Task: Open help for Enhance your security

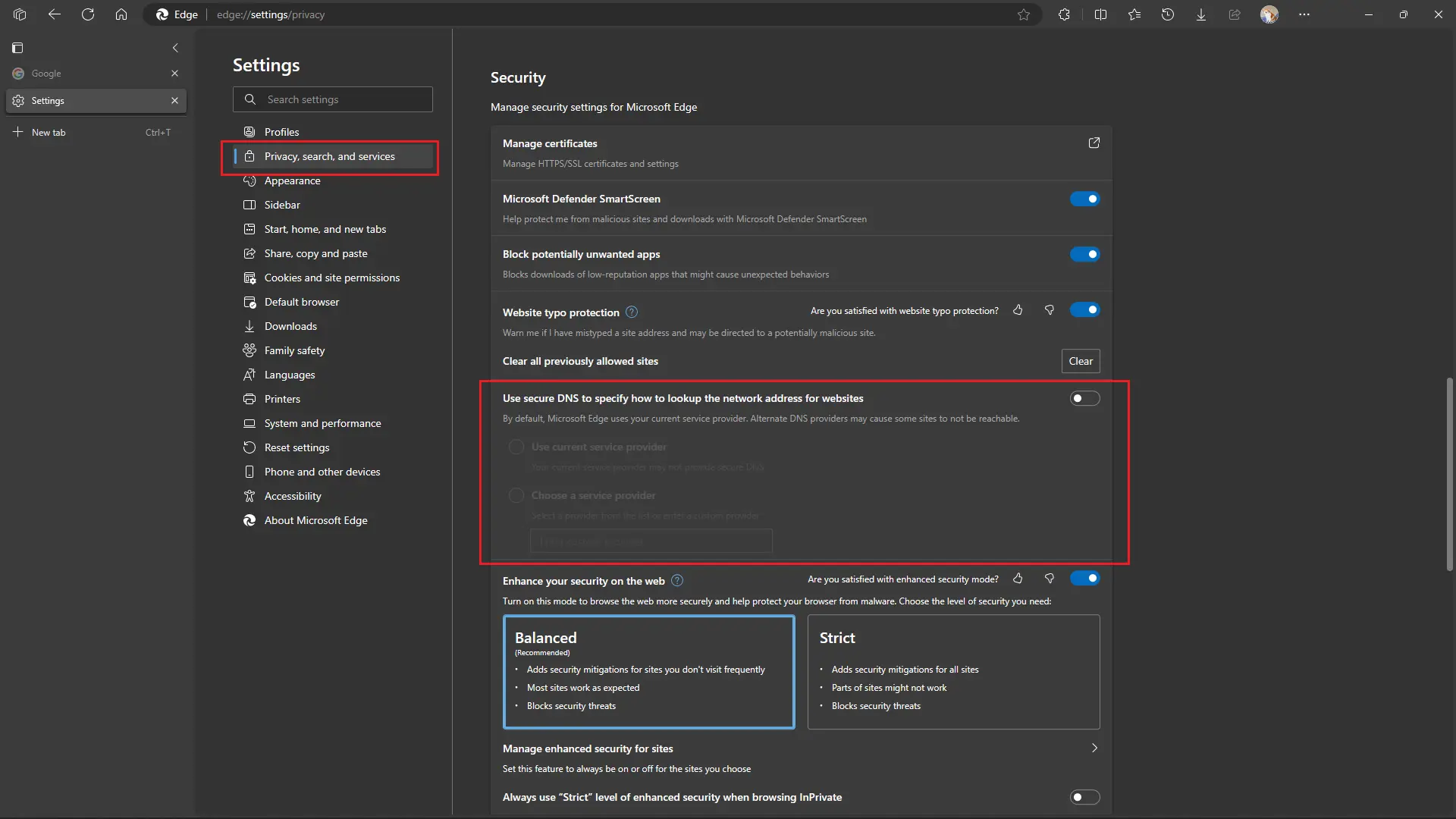Action: [x=677, y=580]
